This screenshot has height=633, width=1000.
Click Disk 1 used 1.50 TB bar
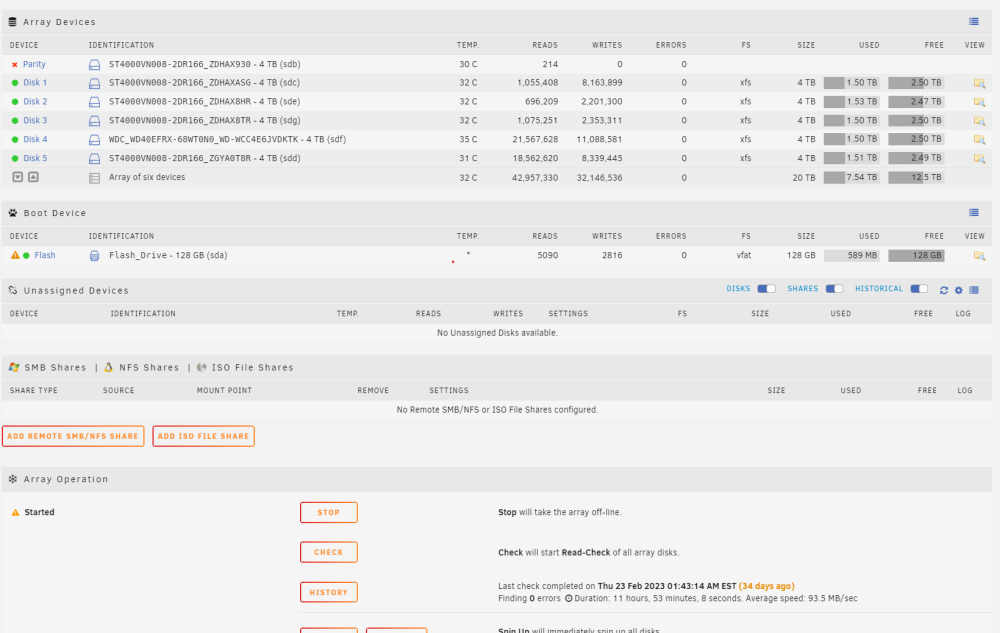coord(851,83)
